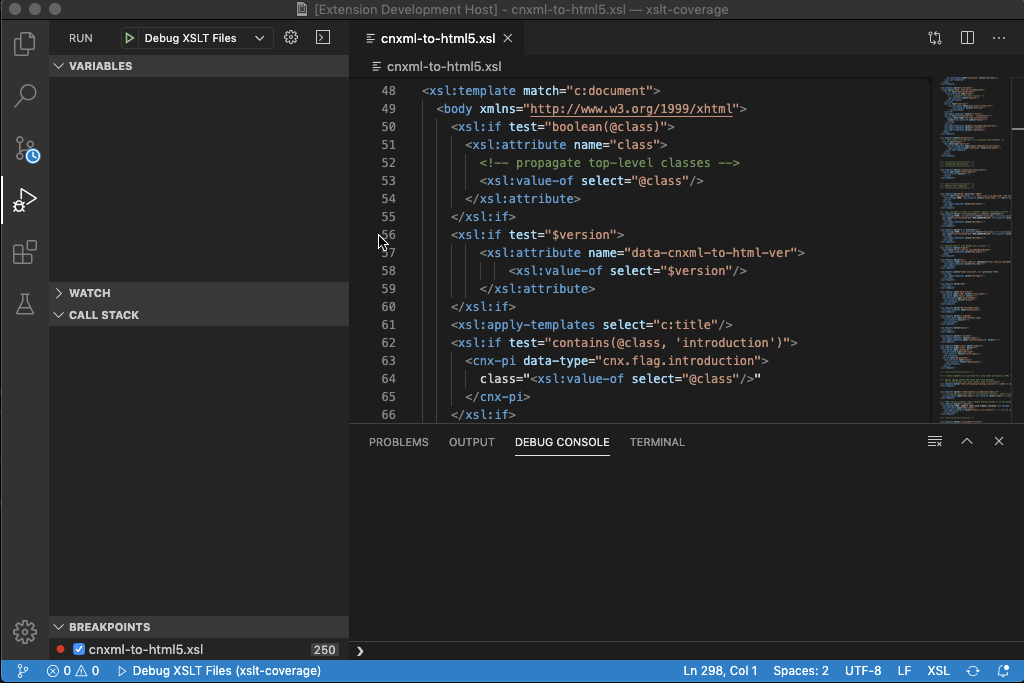The width and height of the screenshot is (1024, 683).
Task: Click Ln 298, Col 1 cursor position
Action: point(720,671)
